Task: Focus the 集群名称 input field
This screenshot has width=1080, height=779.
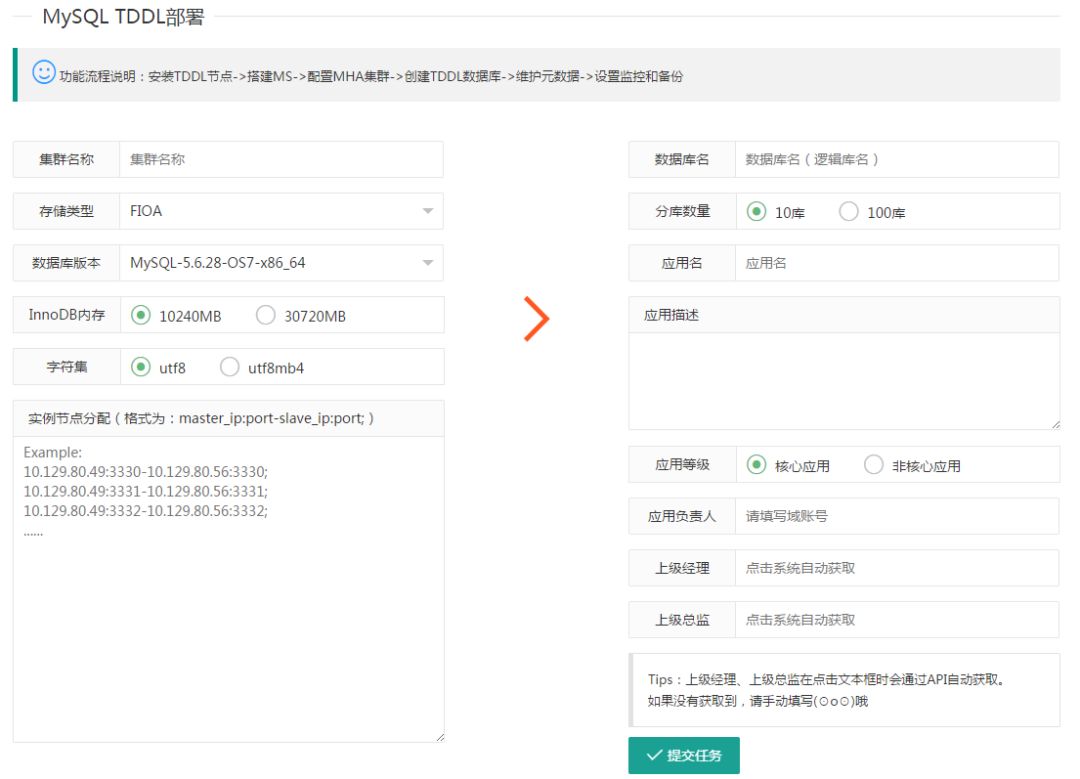Action: (x=281, y=159)
